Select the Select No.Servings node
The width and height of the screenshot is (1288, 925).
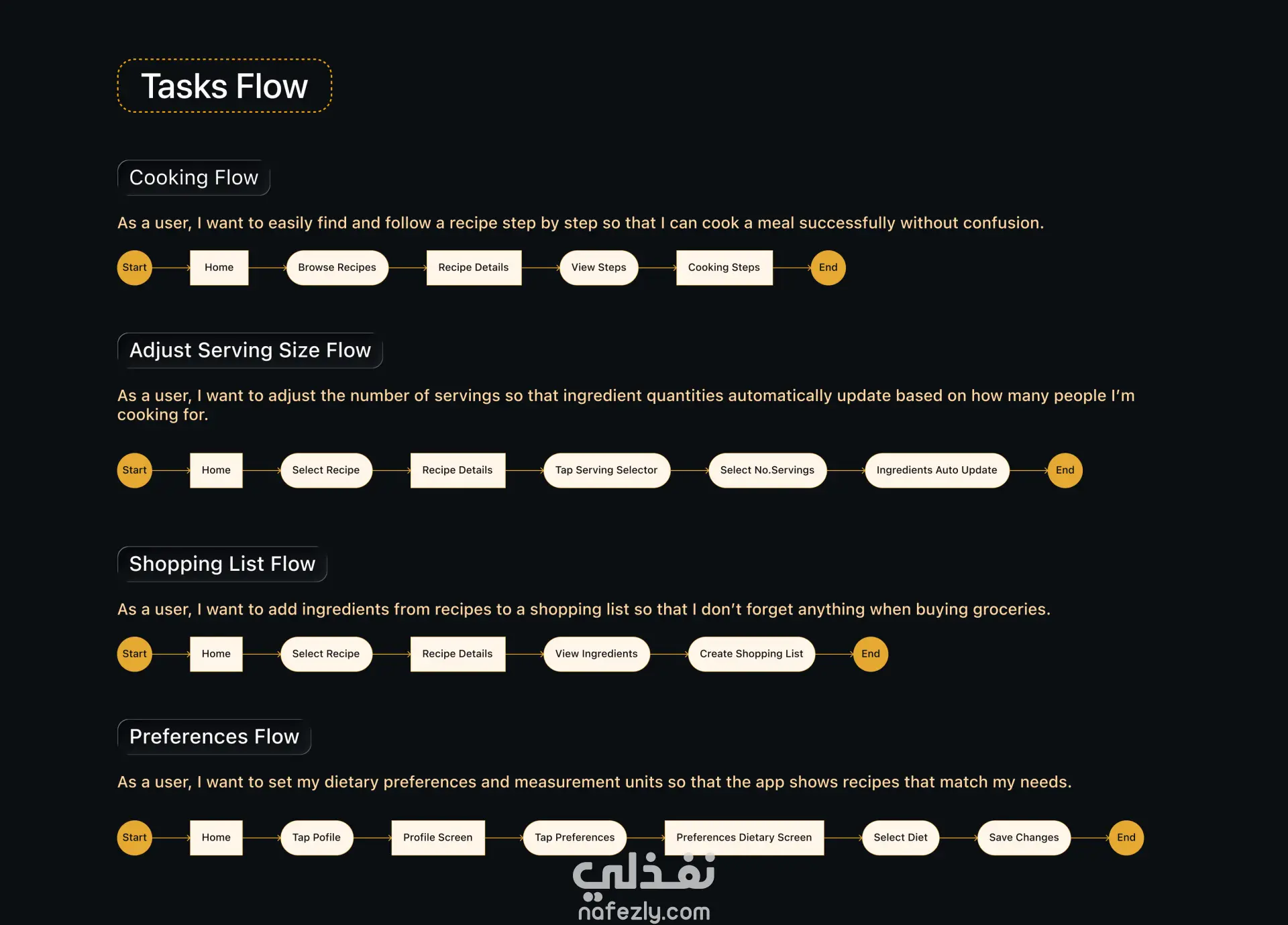[767, 470]
